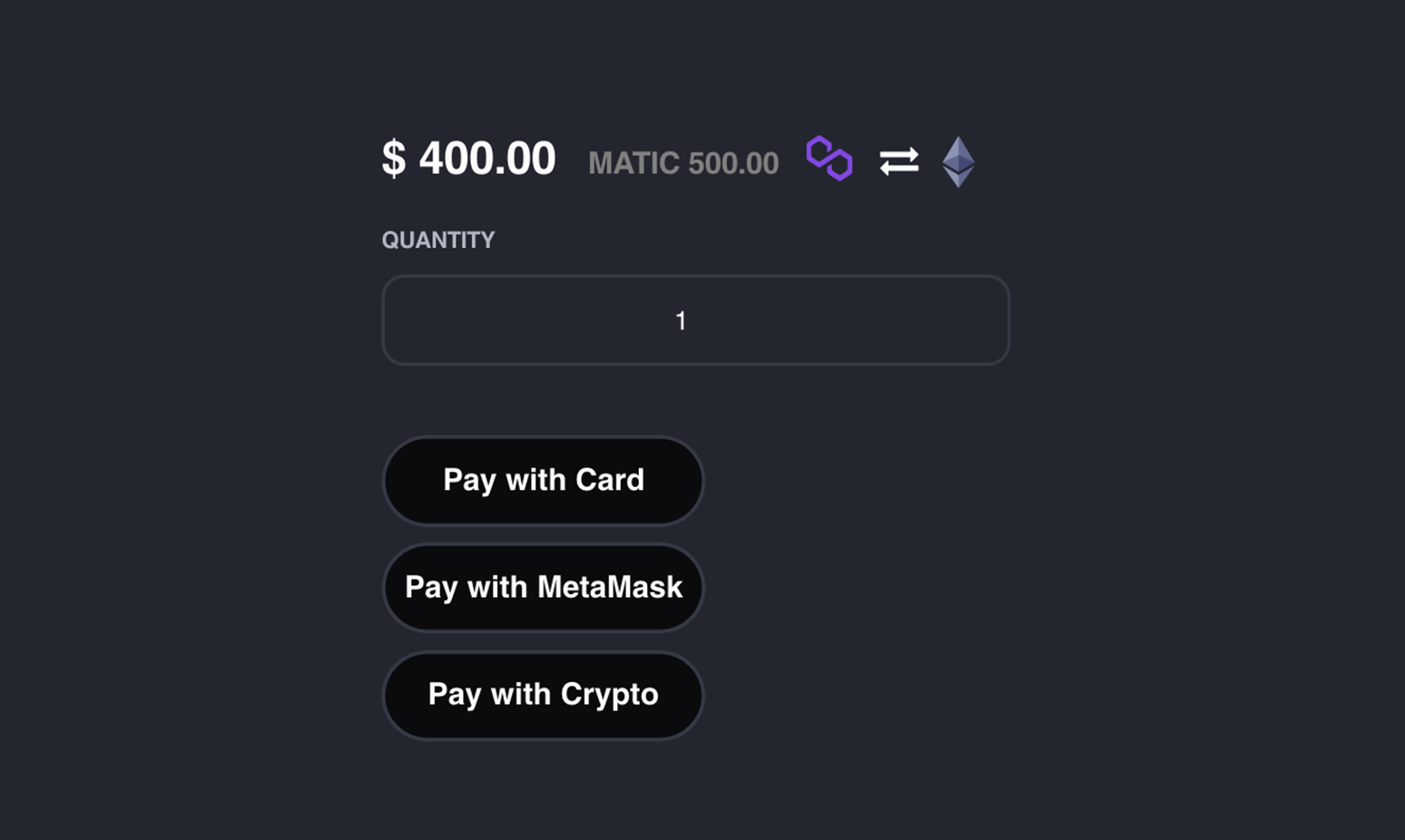Pay with MetaMask
The width and height of the screenshot is (1405, 840).
[x=543, y=587]
